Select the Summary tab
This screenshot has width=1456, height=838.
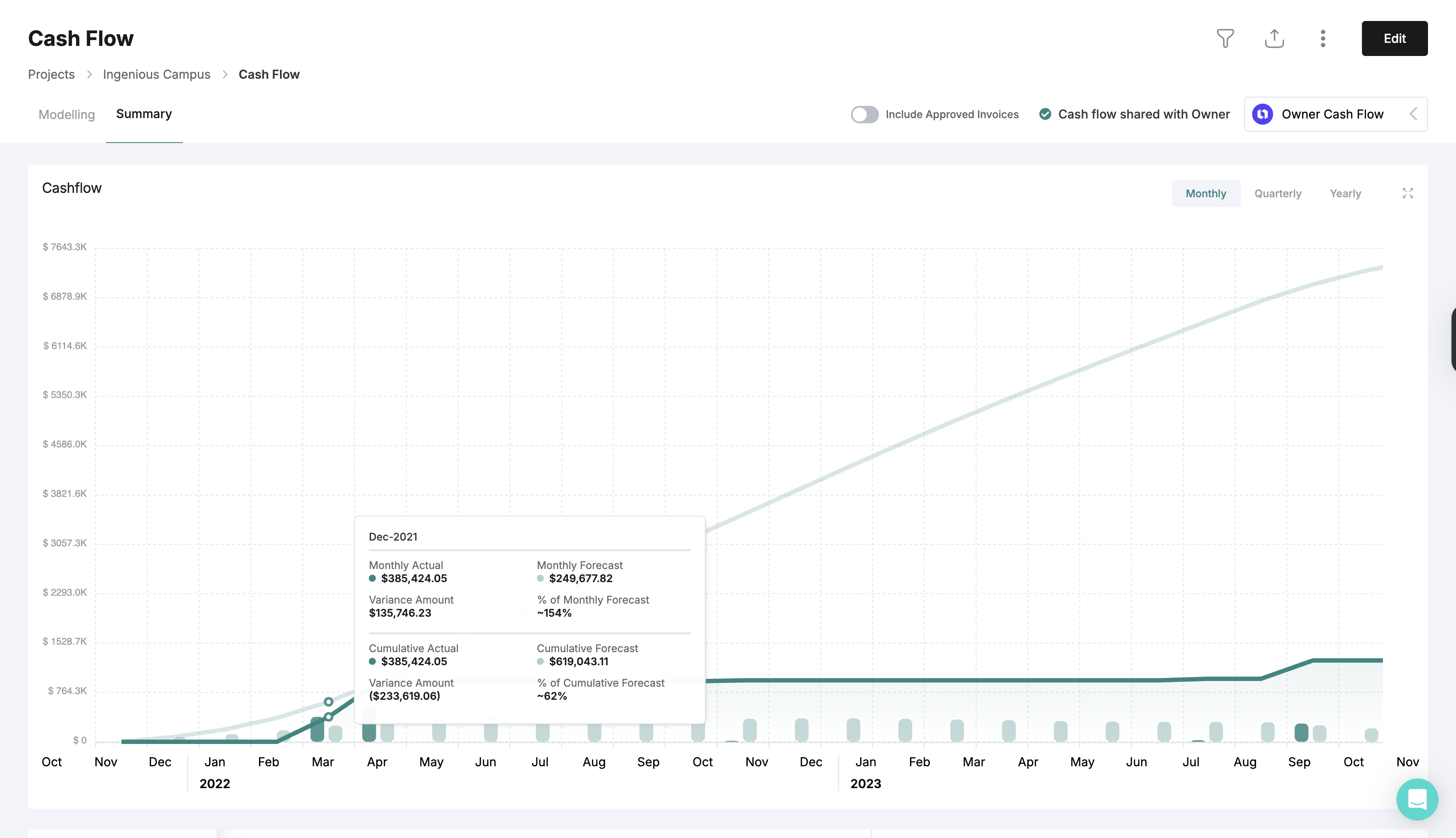click(x=144, y=114)
